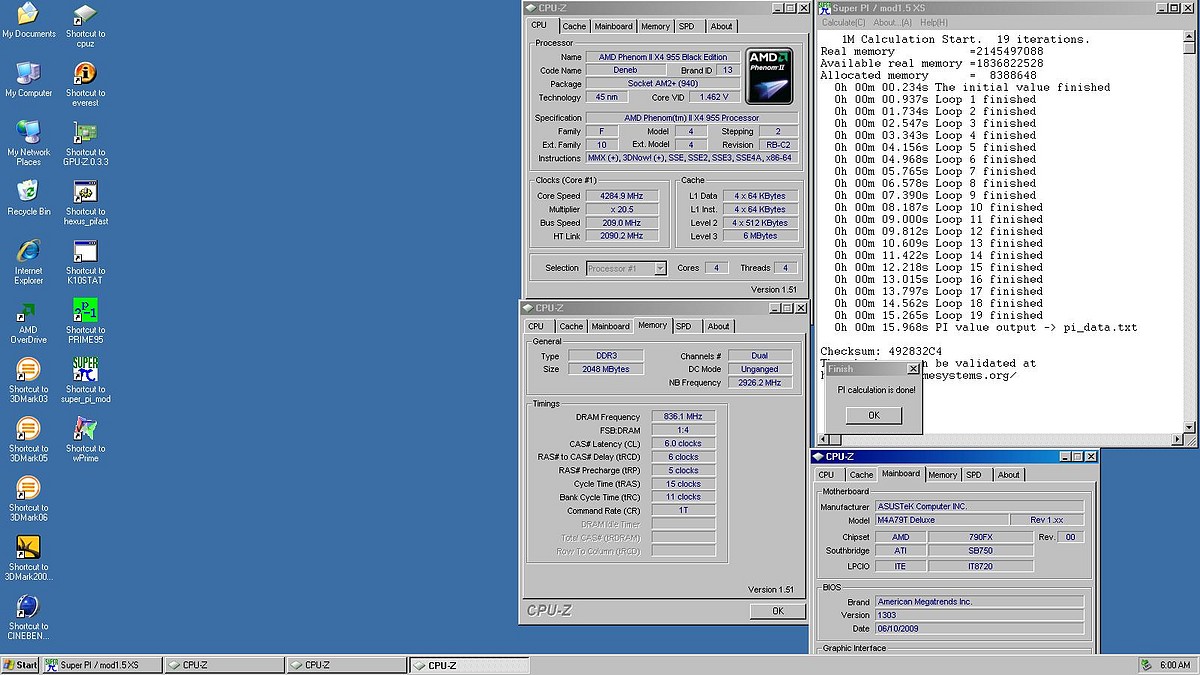The image size is (1200, 675).
Task: Click BIOS date 06/10/2009 field
Action: [x=978, y=628]
